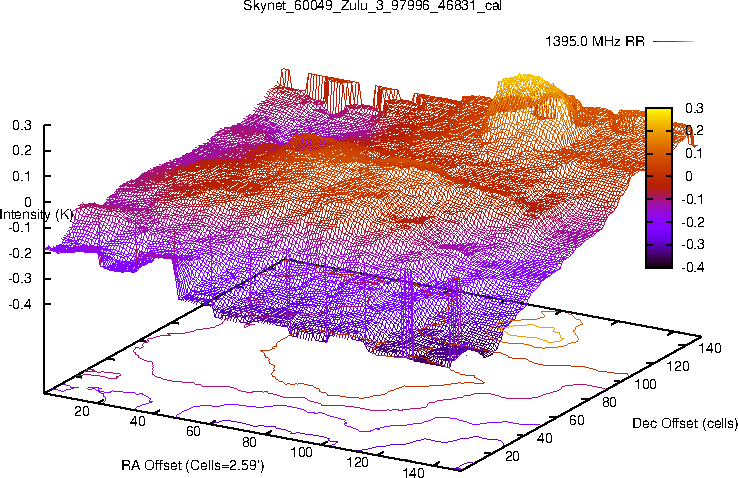The height and width of the screenshot is (478, 738).
Task: Click Dec offset tick label 120
Action: coord(678,366)
